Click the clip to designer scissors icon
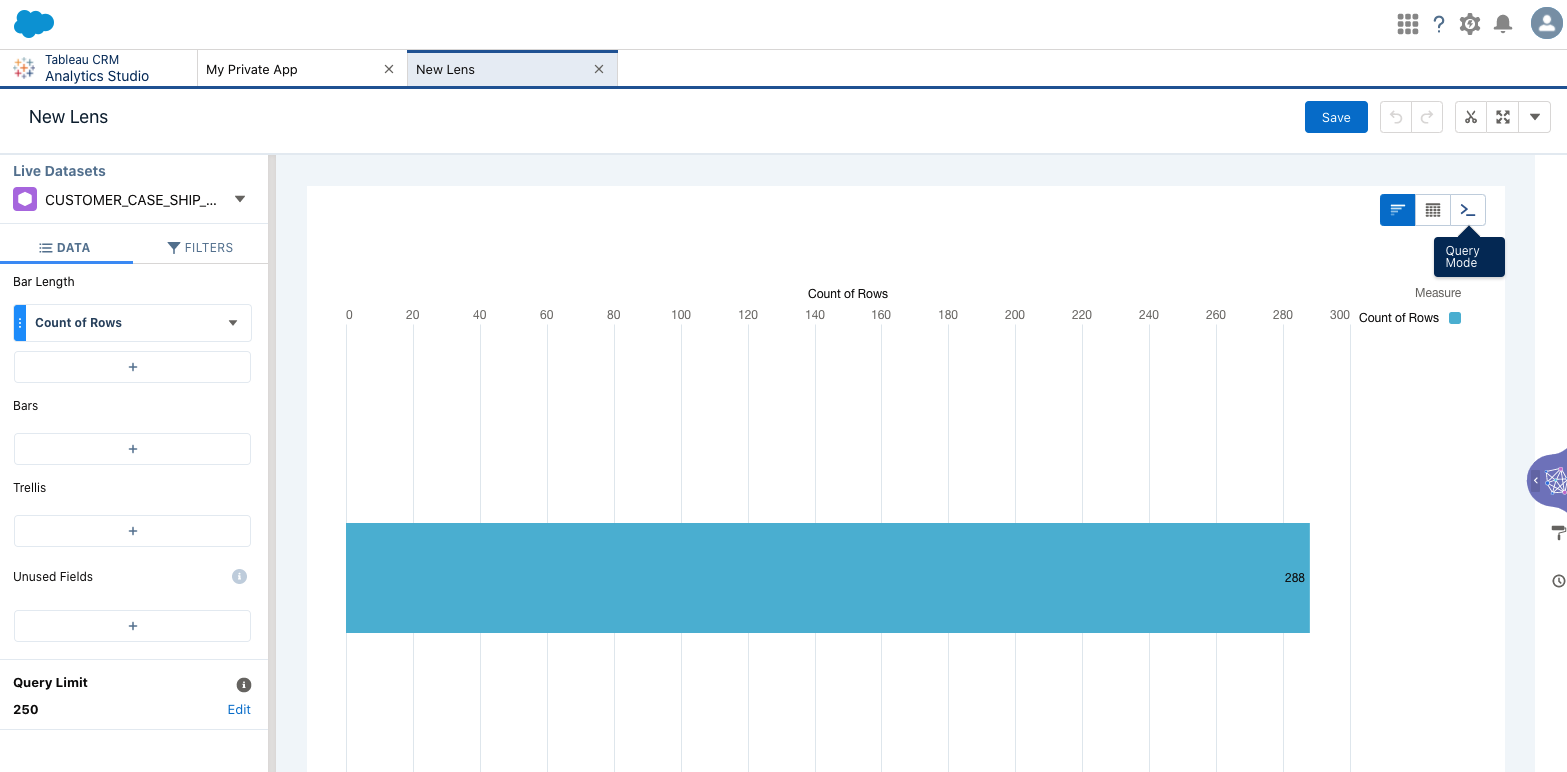Viewport: 1567px width, 772px height. tap(1470, 117)
